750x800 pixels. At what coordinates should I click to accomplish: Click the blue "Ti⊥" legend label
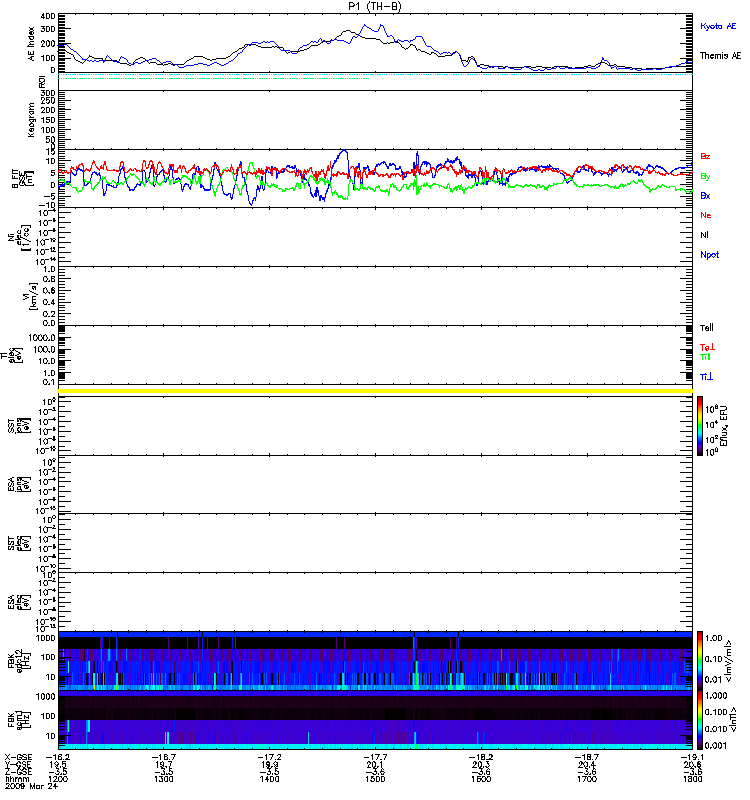[x=706, y=377]
